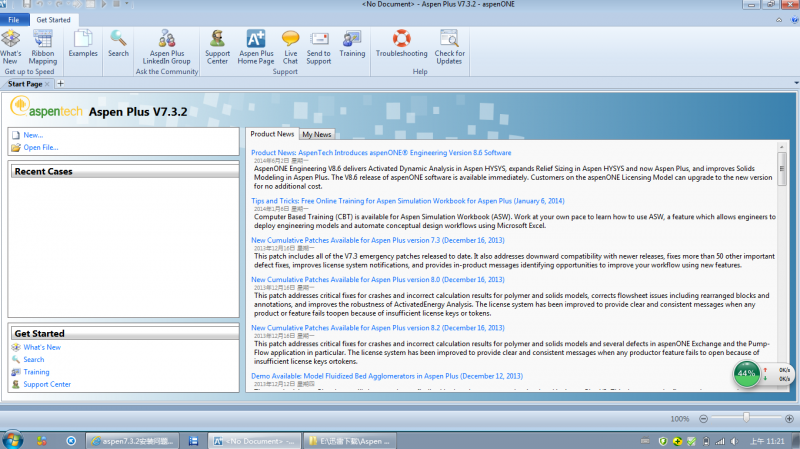Click the zoom out minus button

pos(703,418)
